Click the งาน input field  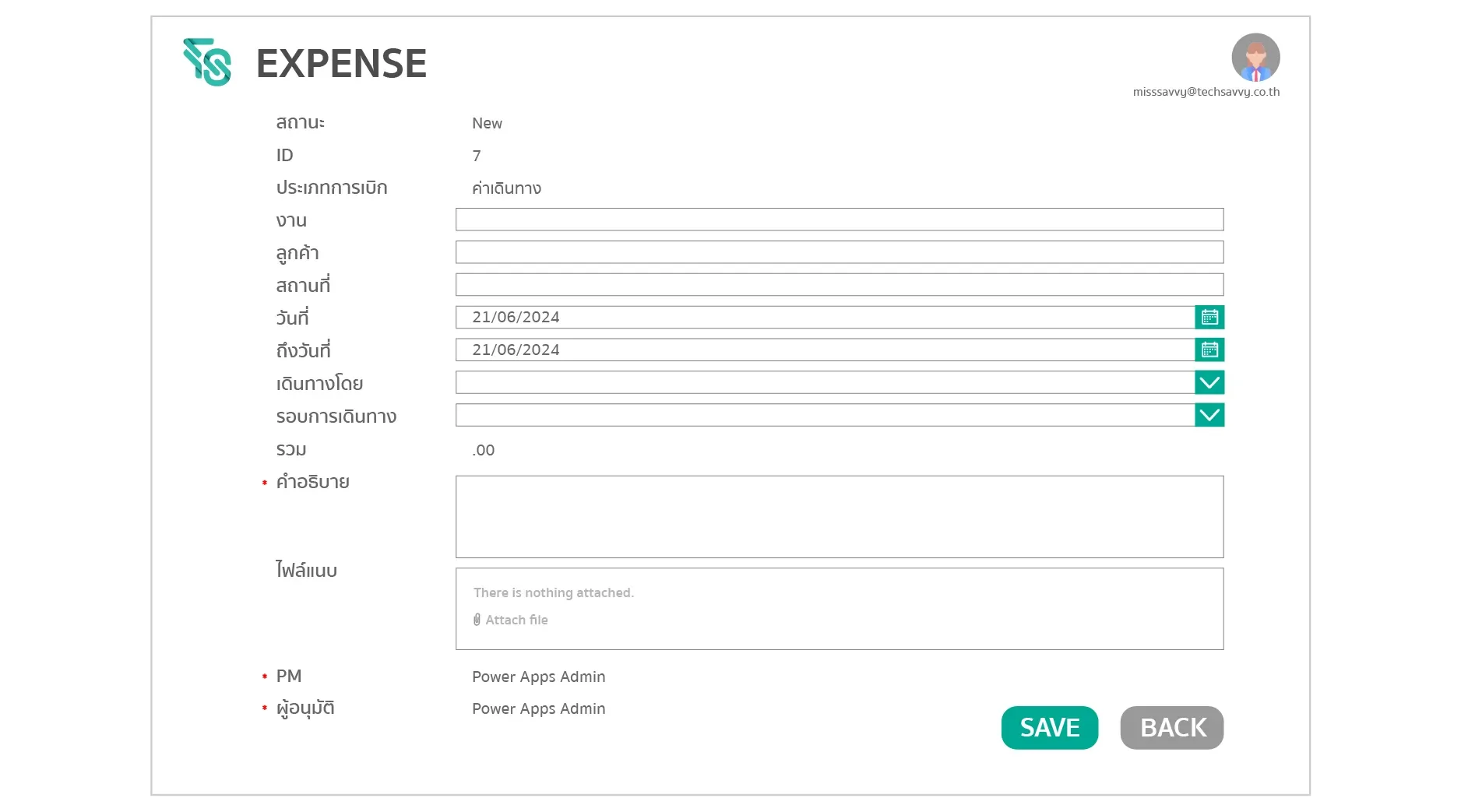tap(839, 220)
